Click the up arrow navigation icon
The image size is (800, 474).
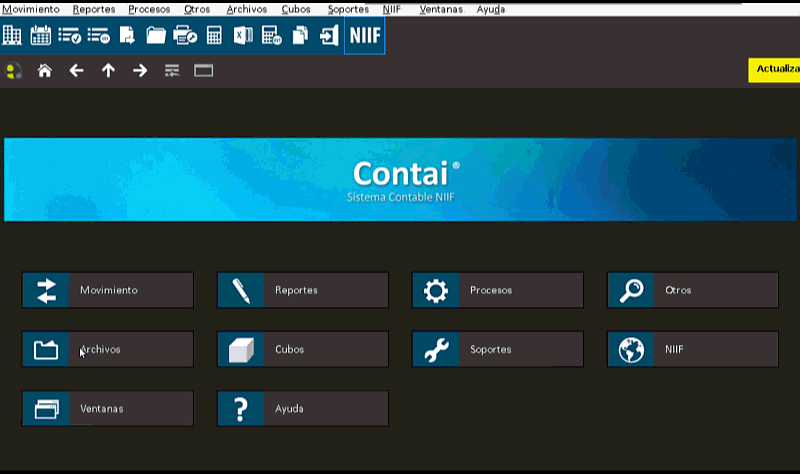[x=108, y=71]
